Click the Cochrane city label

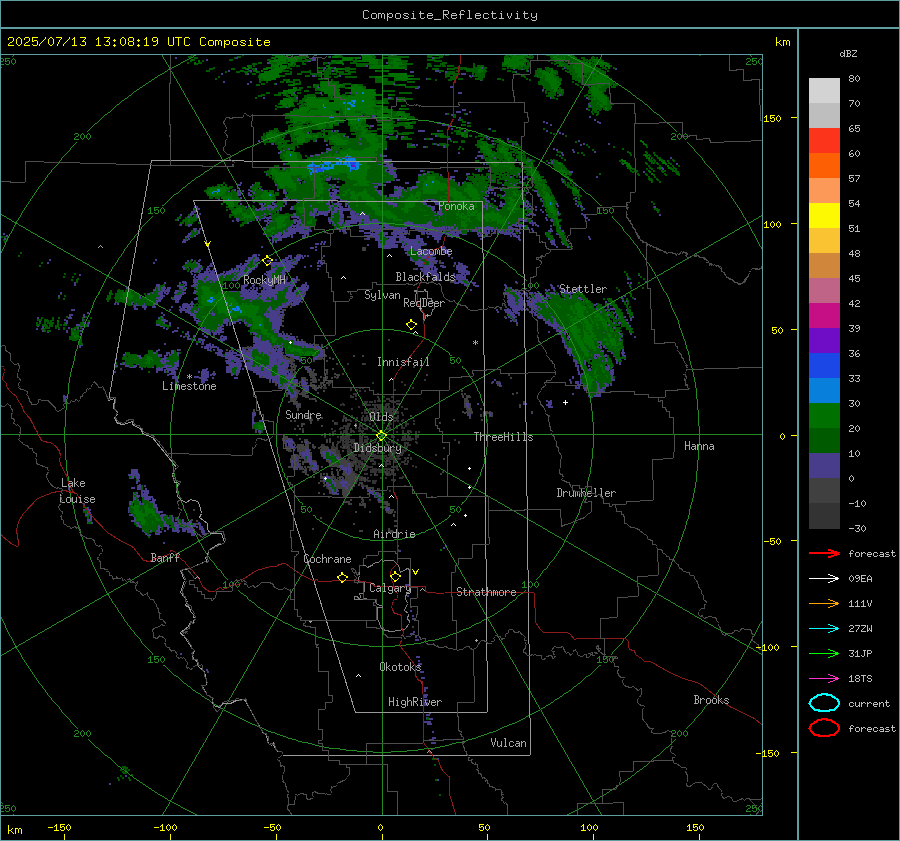point(327,559)
